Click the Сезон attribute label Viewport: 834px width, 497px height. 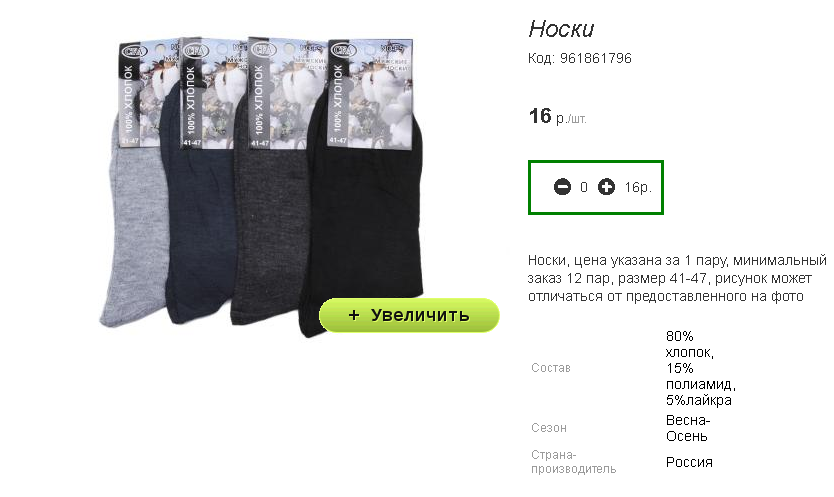click(x=549, y=428)
